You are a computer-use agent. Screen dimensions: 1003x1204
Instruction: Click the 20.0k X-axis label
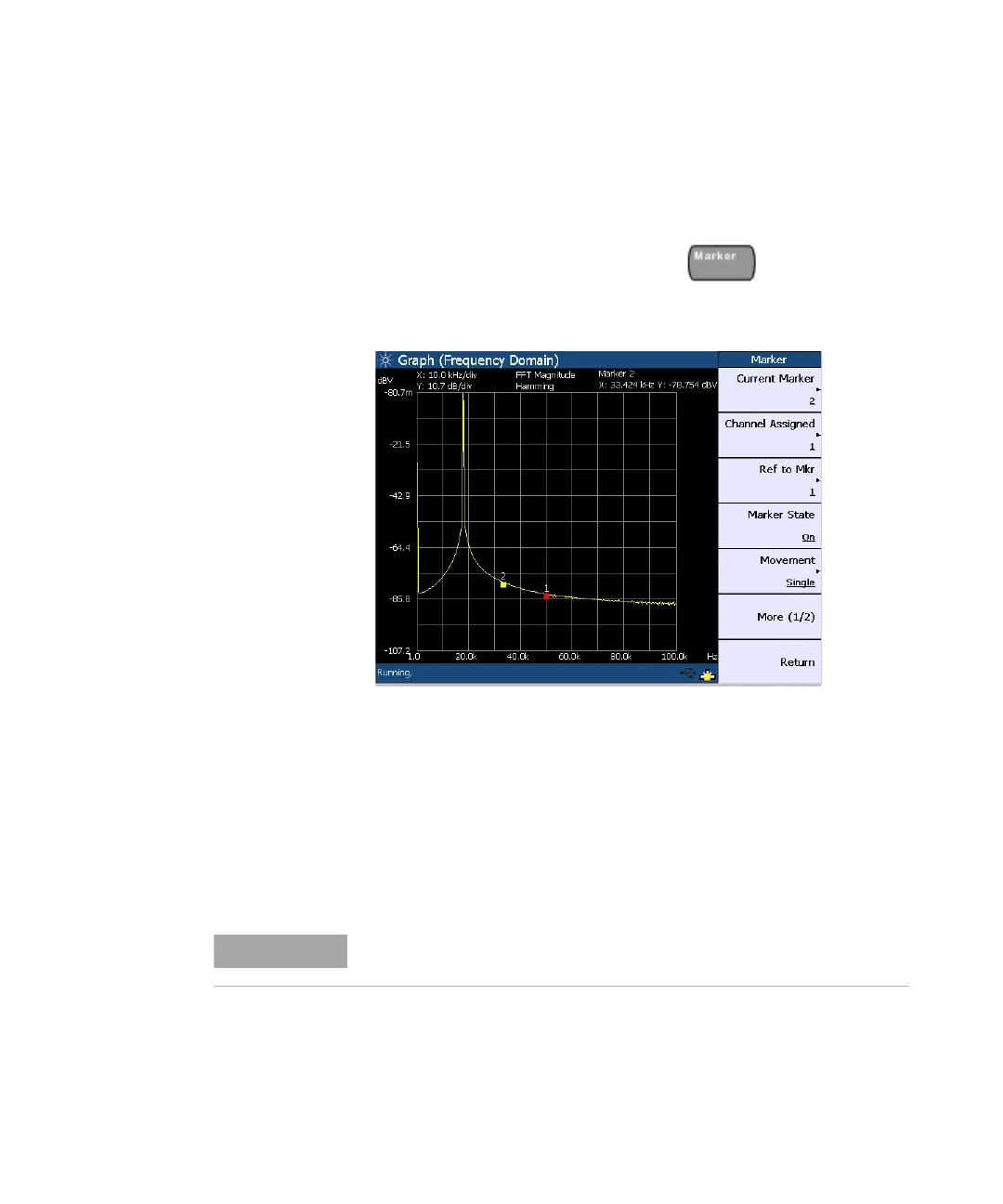click(x=465, y=657)
